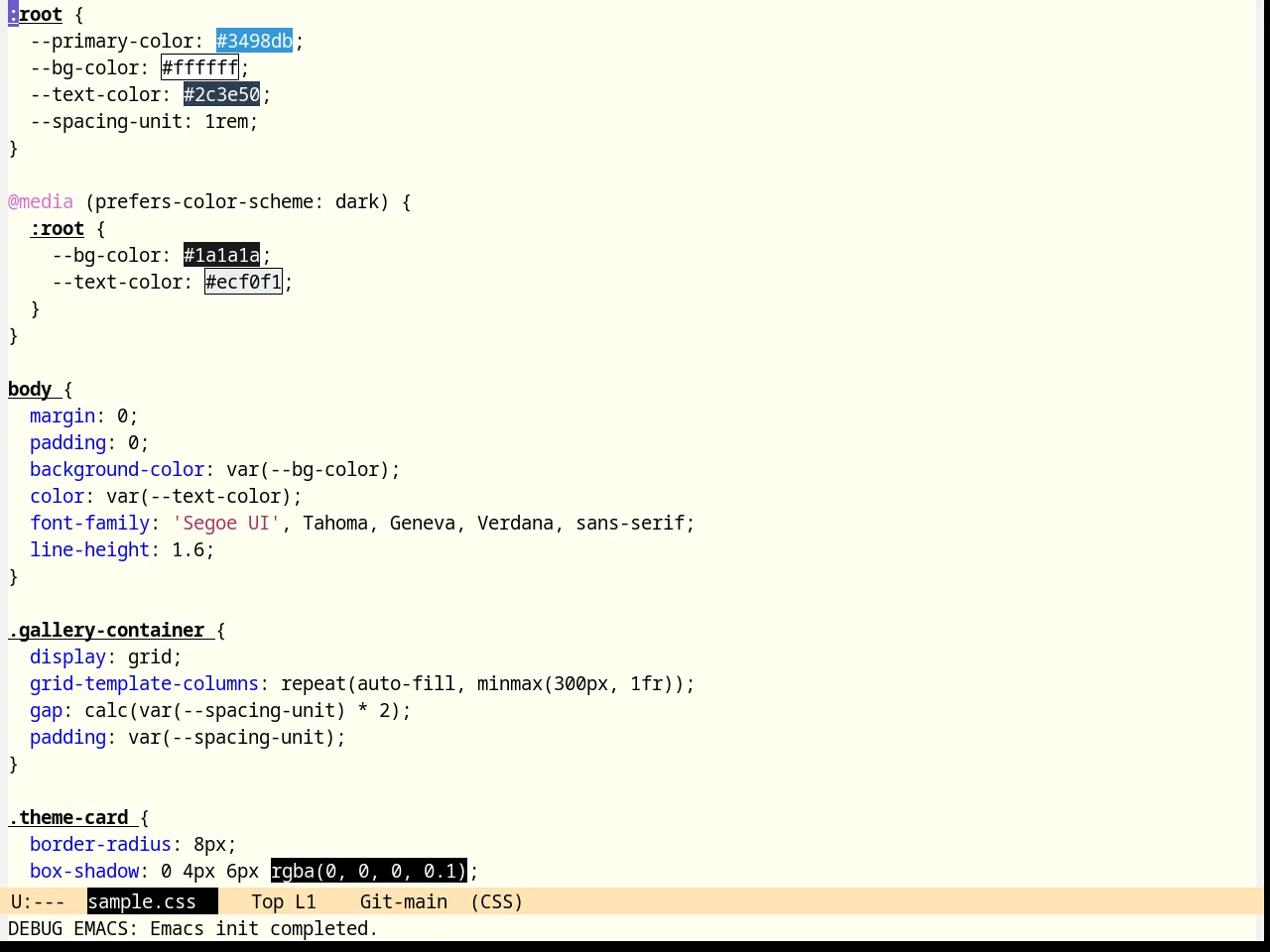Click the sample.css buffer name in mode line
The image size is (1270, 952).
point(142,901)
